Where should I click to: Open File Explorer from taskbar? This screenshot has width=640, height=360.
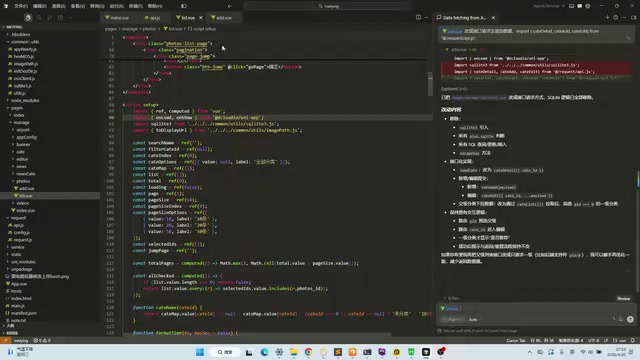pyautogui.click(x=294, y=352)
